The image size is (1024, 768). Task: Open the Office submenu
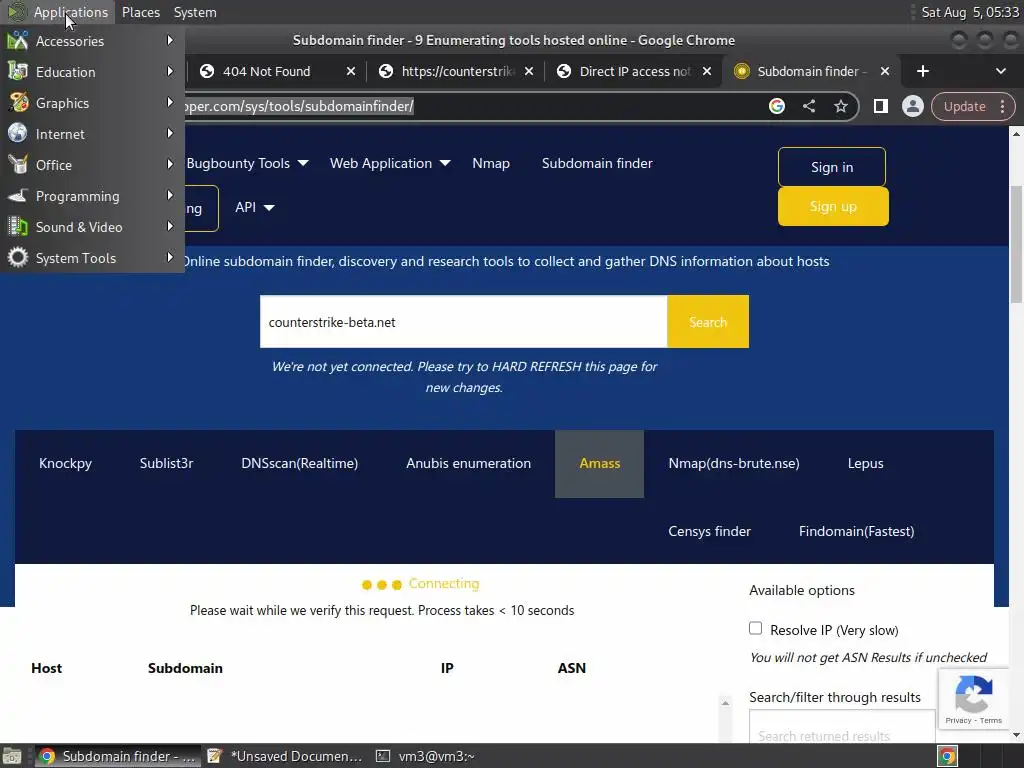(x=91, y=165)
